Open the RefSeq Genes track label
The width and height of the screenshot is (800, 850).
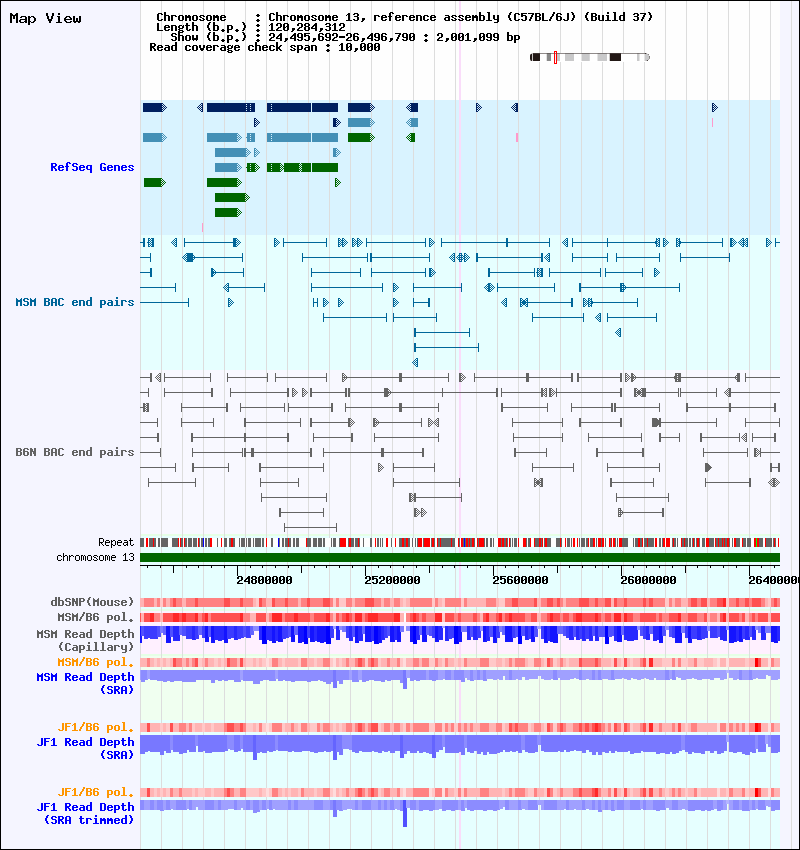click(92, 167)
